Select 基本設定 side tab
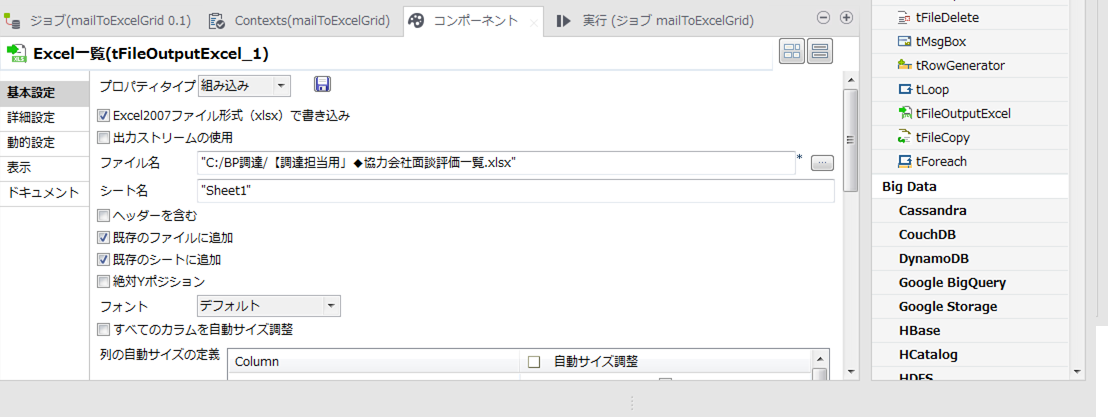 (45, 93)
